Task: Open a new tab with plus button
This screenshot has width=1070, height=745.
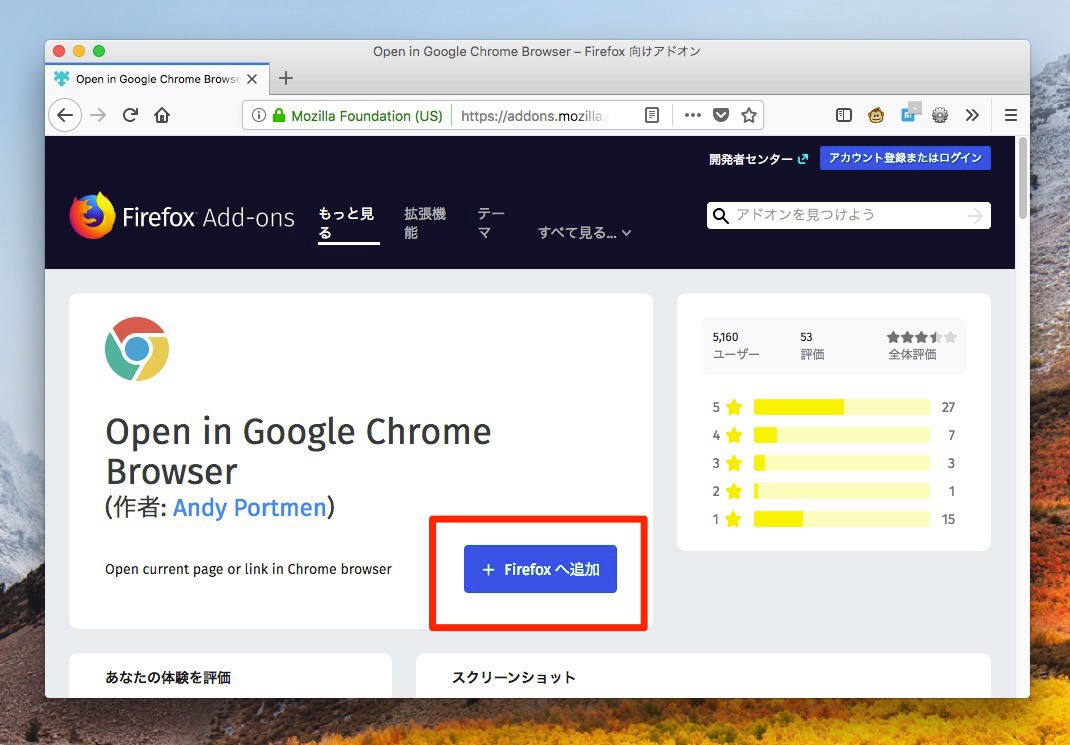Action: (x=286, y=78)
